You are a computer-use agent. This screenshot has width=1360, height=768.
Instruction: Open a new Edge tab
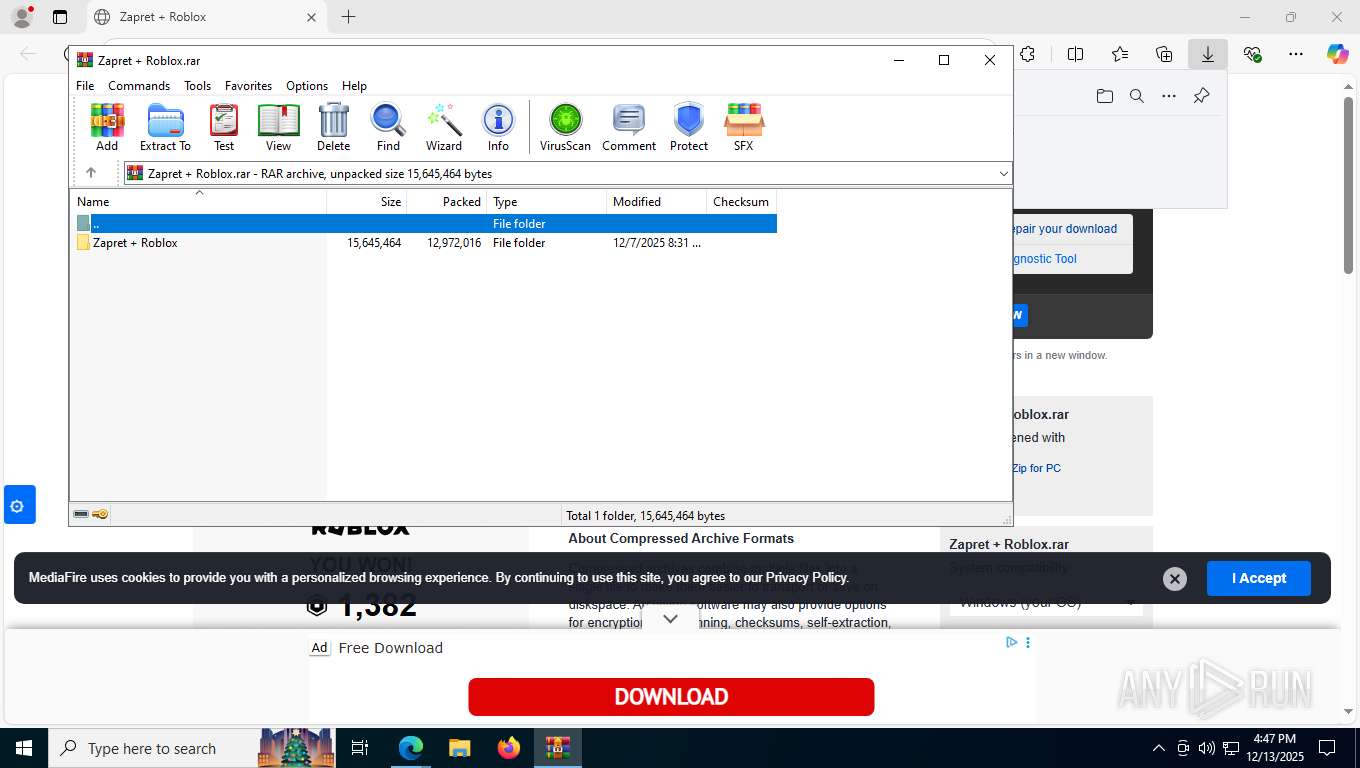pyautogui.click(x=348, y=17)
